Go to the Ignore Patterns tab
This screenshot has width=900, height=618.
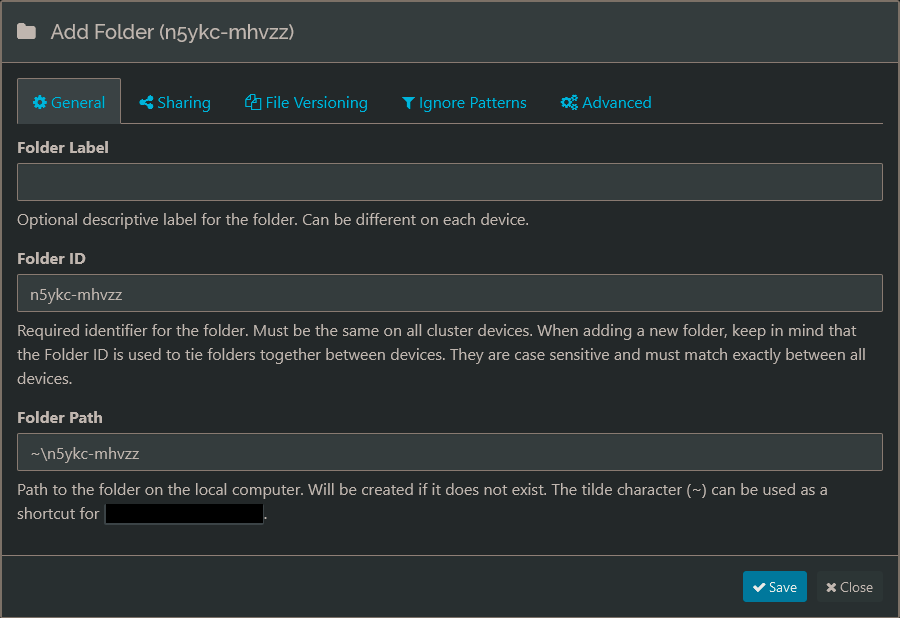pyautogui.click(x=464, y=102)
